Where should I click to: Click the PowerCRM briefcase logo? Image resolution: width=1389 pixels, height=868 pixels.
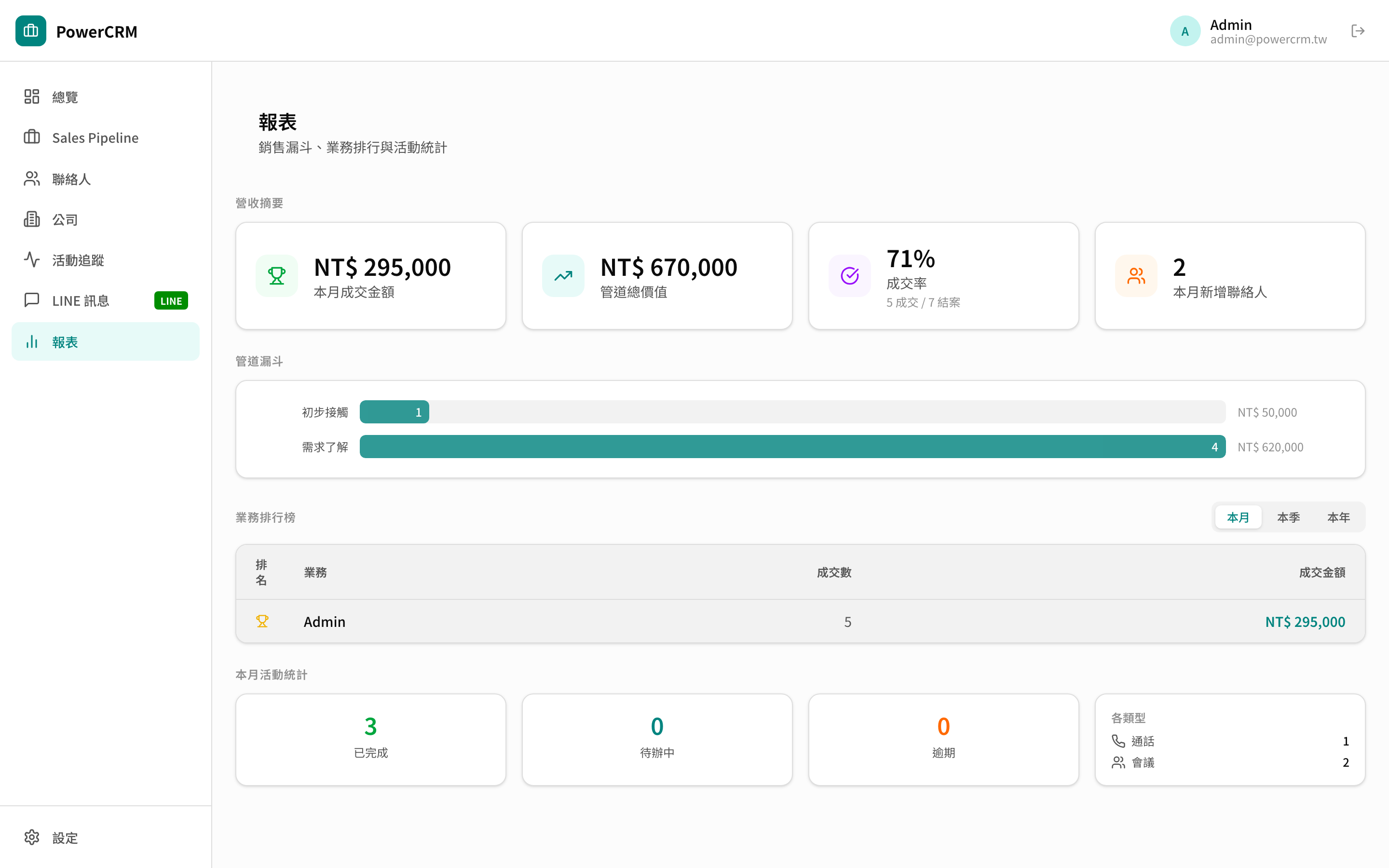click(31, 31)
